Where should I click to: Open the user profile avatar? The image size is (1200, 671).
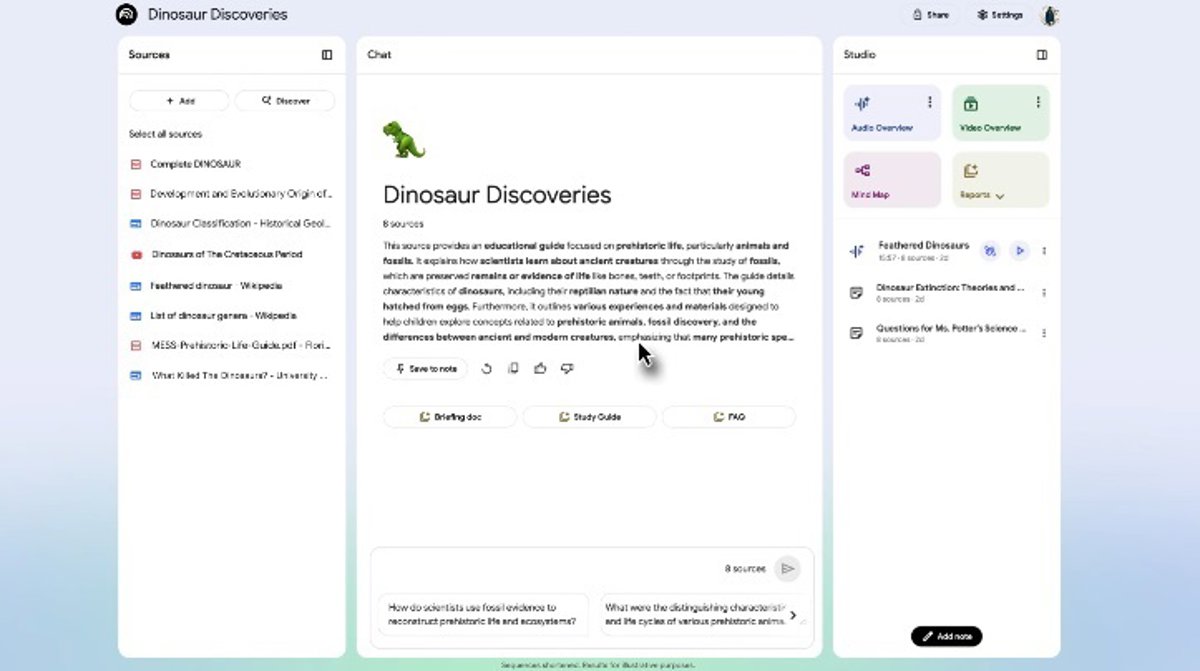click(1050, 15)
